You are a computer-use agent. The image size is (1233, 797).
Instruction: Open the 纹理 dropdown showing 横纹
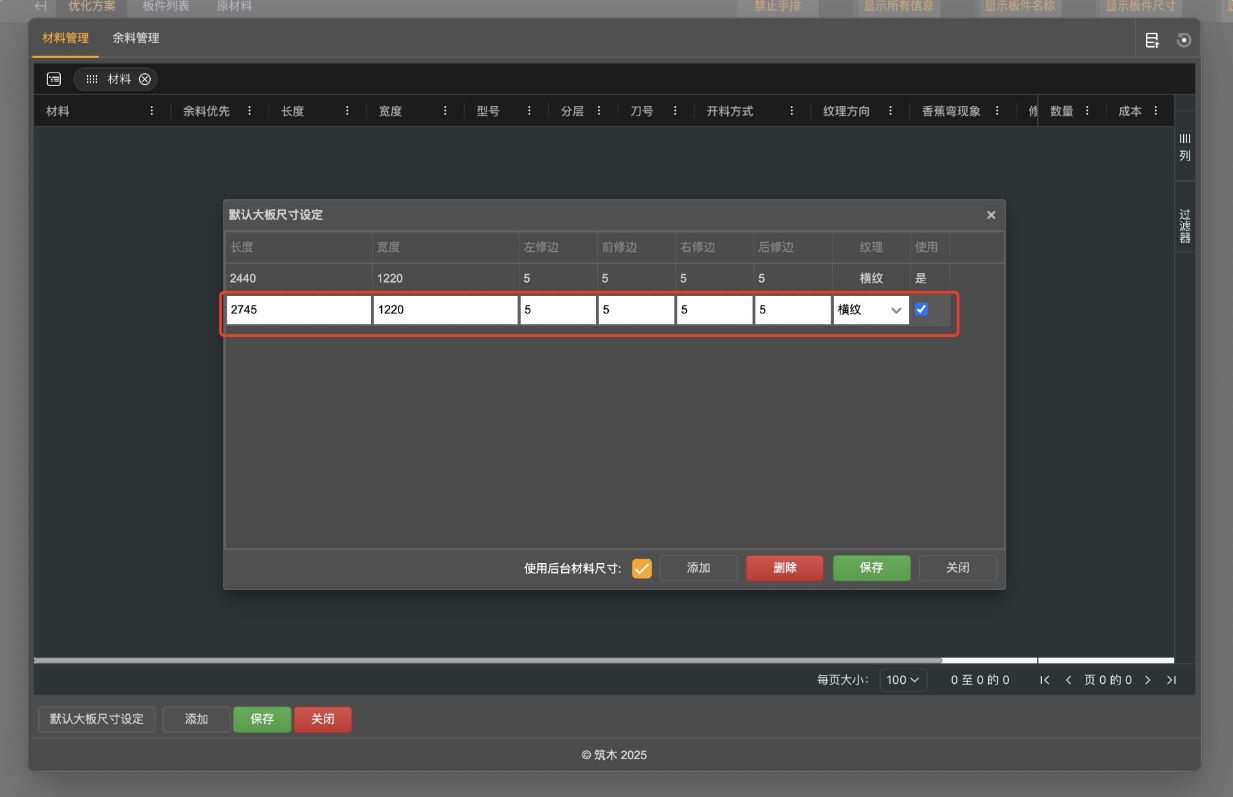tap(870, 310)
